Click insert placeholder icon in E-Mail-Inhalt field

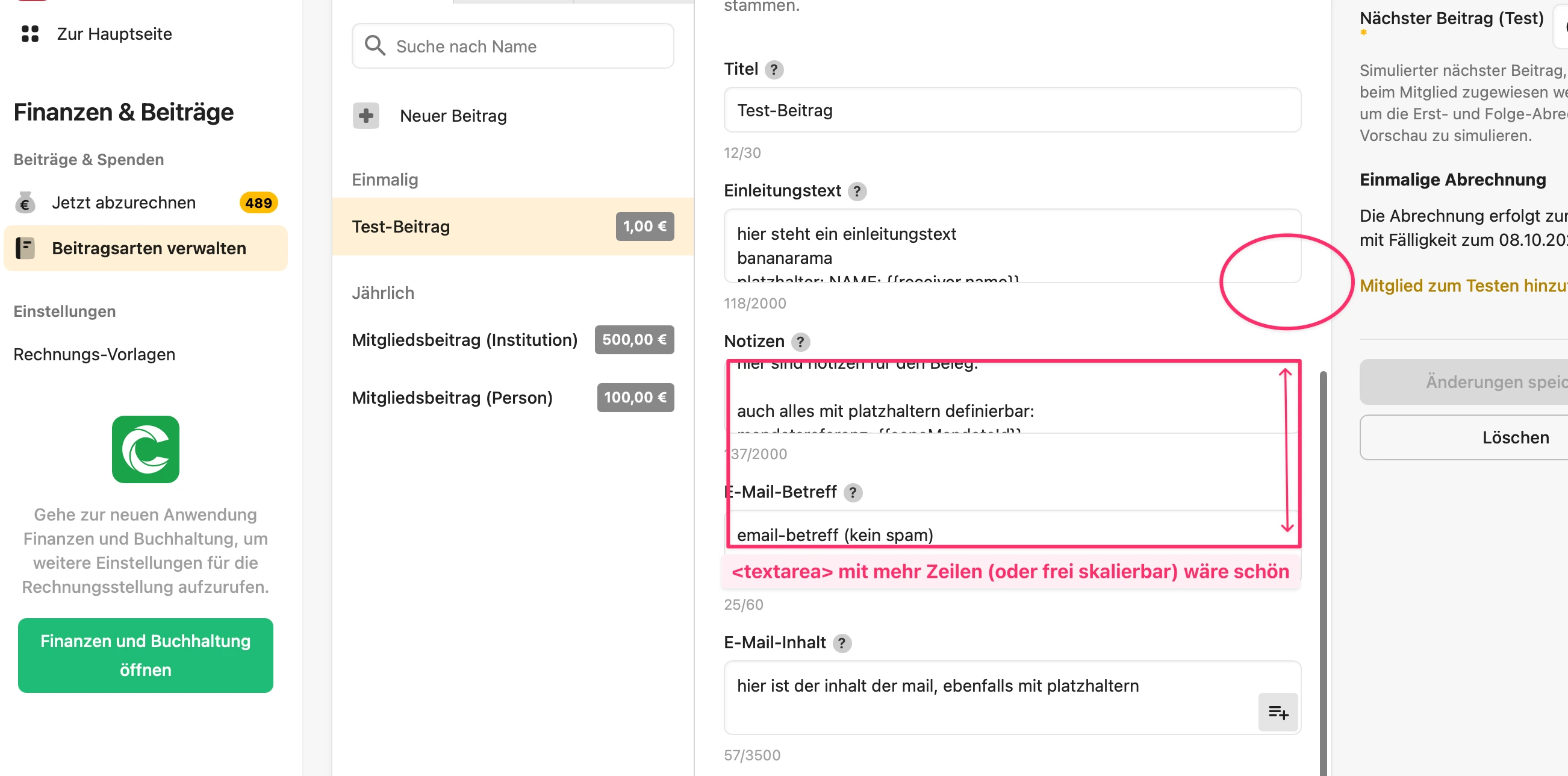1278,712
